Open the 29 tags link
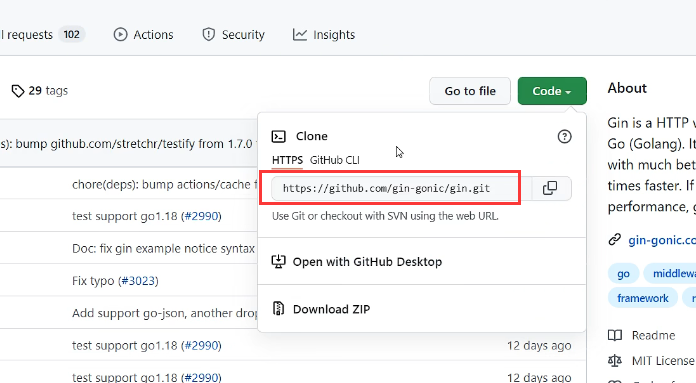This screenshot has height=383, width=696. (40, 91)
